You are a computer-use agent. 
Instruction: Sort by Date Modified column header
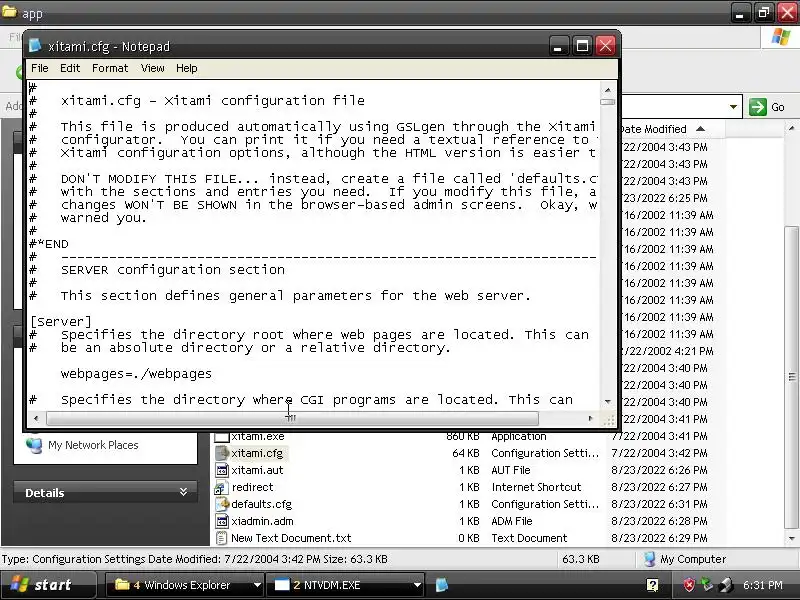tap(662, 129)
